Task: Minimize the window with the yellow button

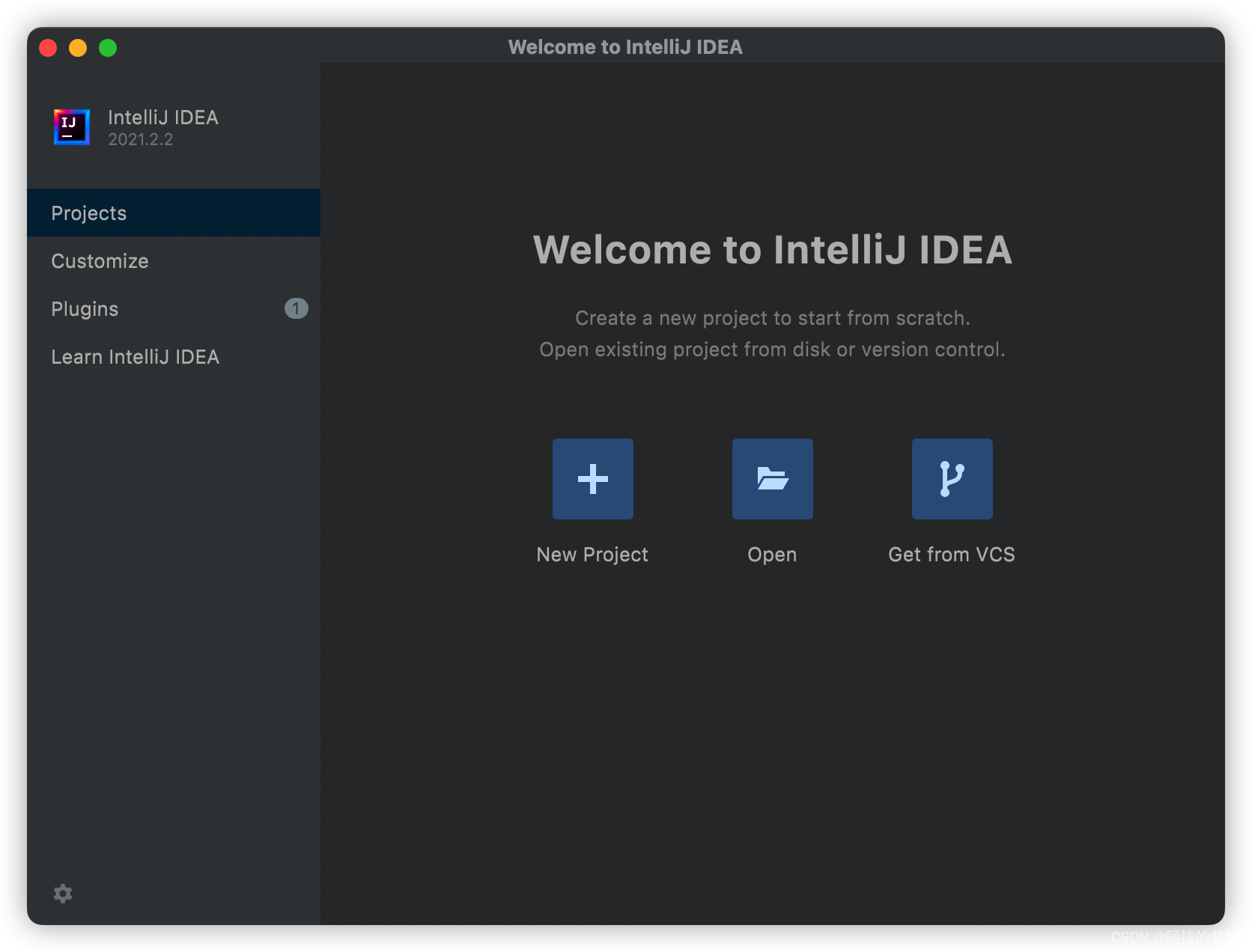Action: [x=78, y=48]
